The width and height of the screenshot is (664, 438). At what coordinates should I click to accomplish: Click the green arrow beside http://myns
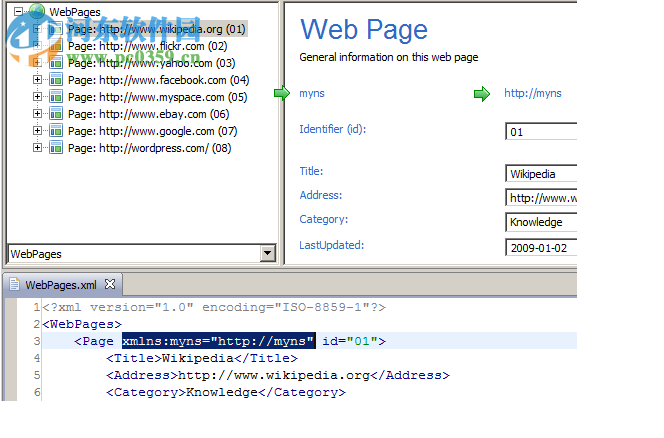(482, 94)
